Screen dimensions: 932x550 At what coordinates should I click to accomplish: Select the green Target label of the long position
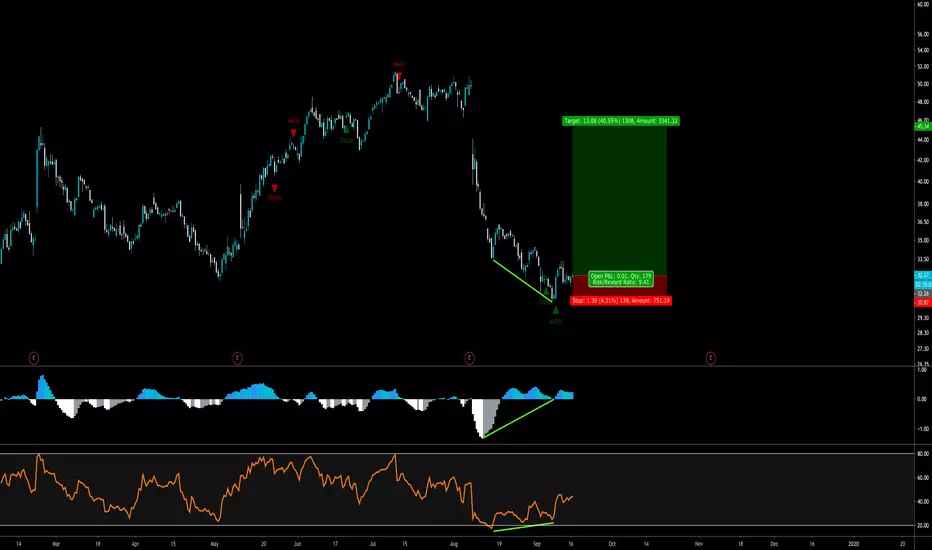[x=621, y=121]
